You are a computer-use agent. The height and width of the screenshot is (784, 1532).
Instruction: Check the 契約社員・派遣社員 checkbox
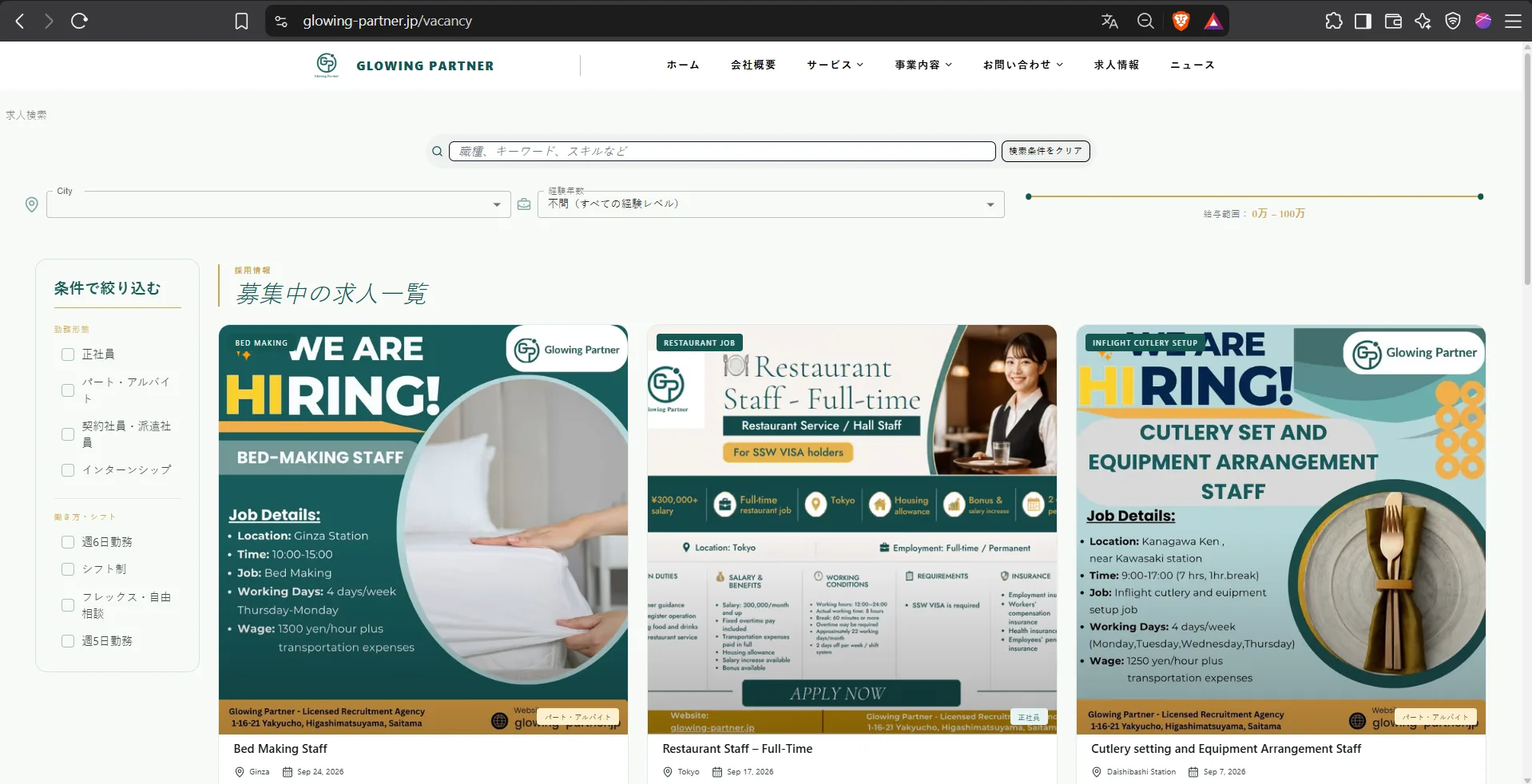point(68,434)
